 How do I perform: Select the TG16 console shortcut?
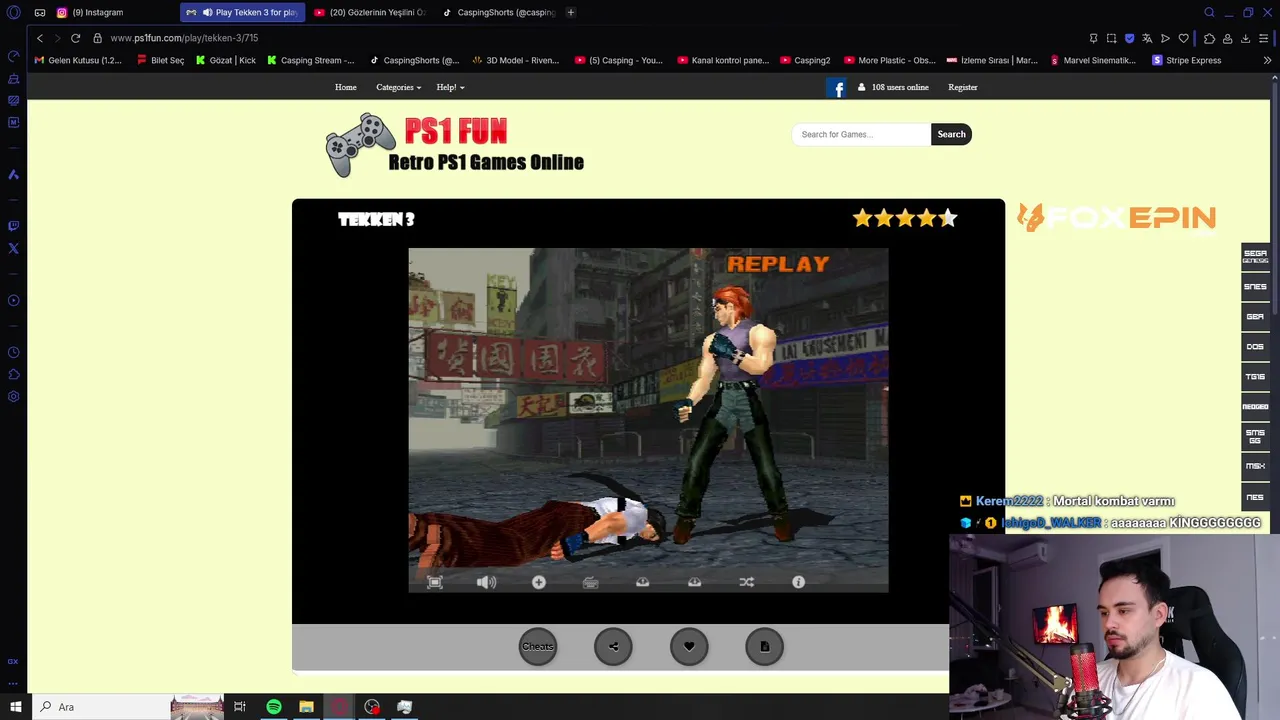point(1255,377)
